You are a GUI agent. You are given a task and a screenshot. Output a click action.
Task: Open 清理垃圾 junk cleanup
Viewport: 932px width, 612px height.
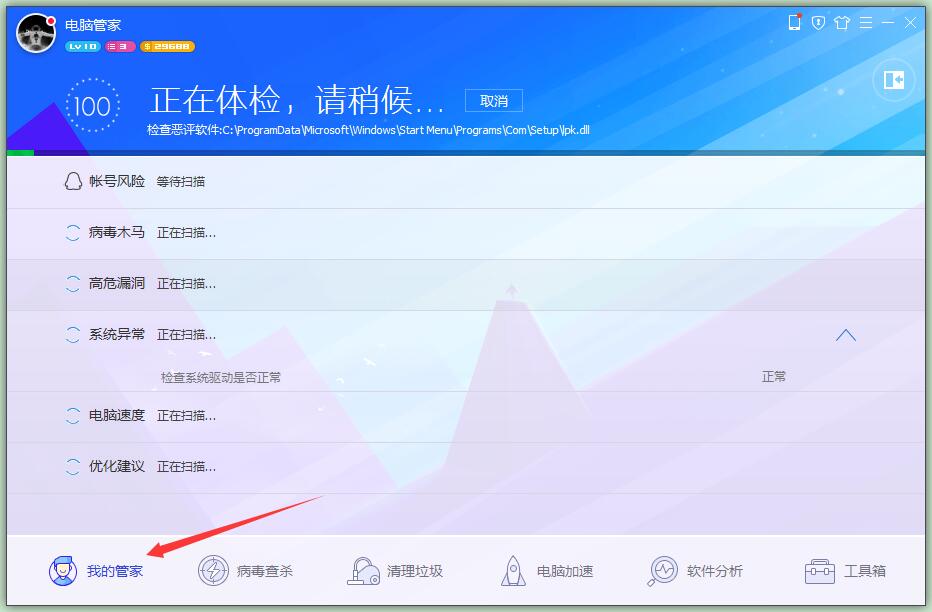tap(361, 569)
